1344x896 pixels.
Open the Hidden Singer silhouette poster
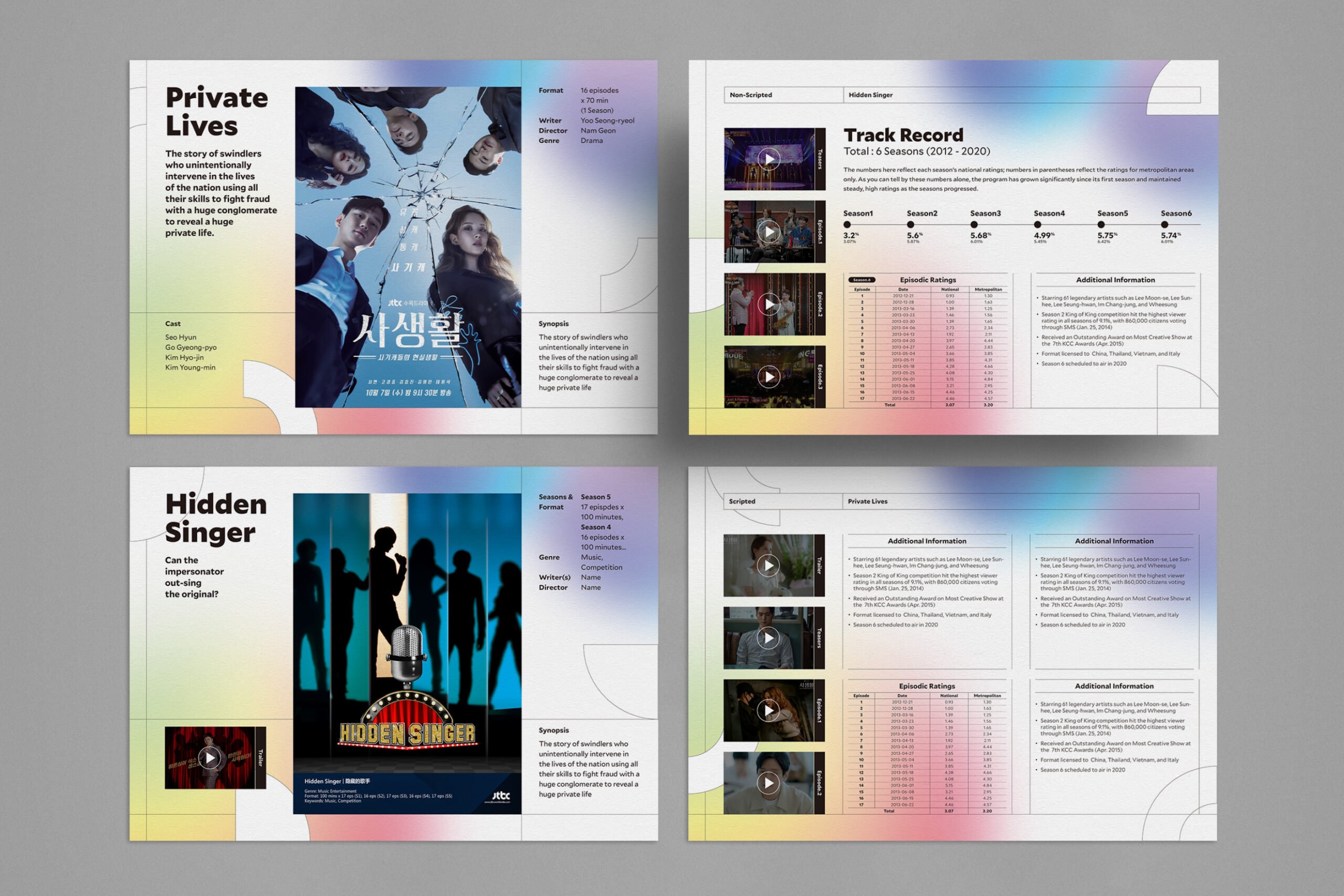click(x=407, y=653)
